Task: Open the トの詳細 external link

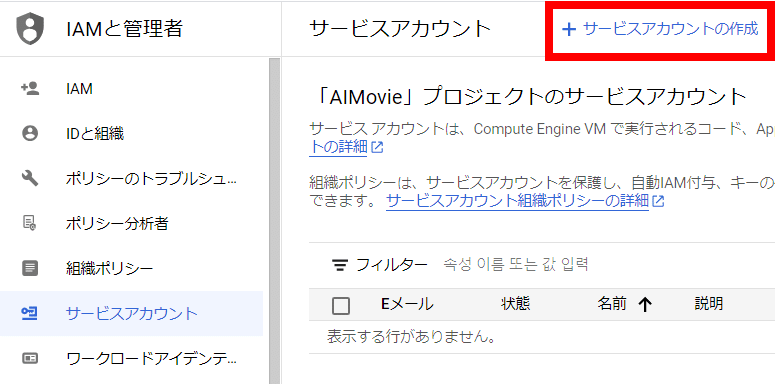Action: [338, 147]
